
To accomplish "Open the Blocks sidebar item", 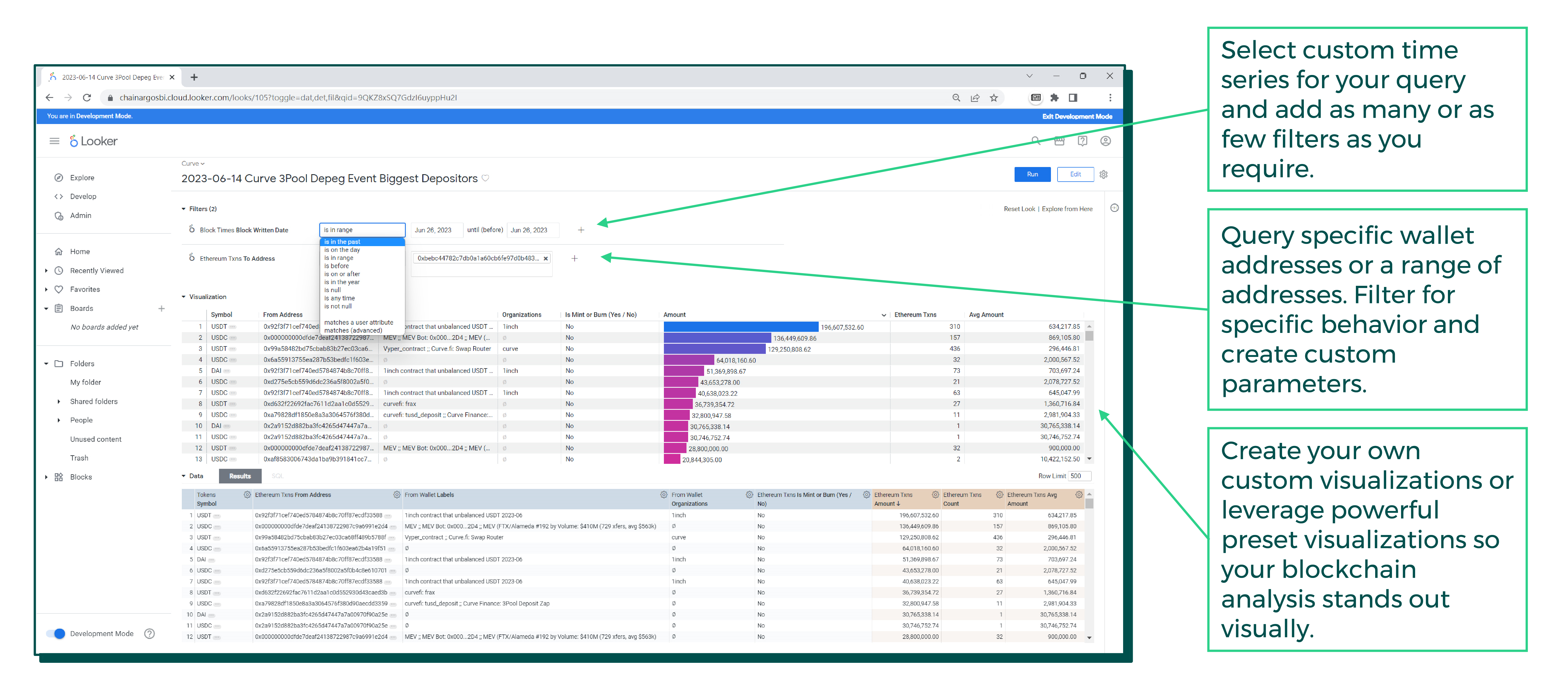I will (80, 478).
